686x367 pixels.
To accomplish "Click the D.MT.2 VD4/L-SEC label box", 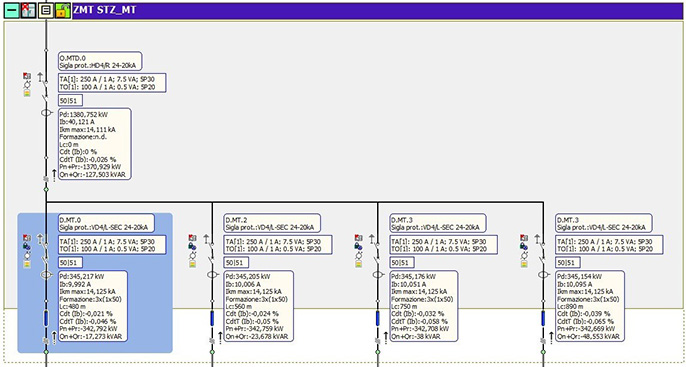I will (x=272, y=223).
